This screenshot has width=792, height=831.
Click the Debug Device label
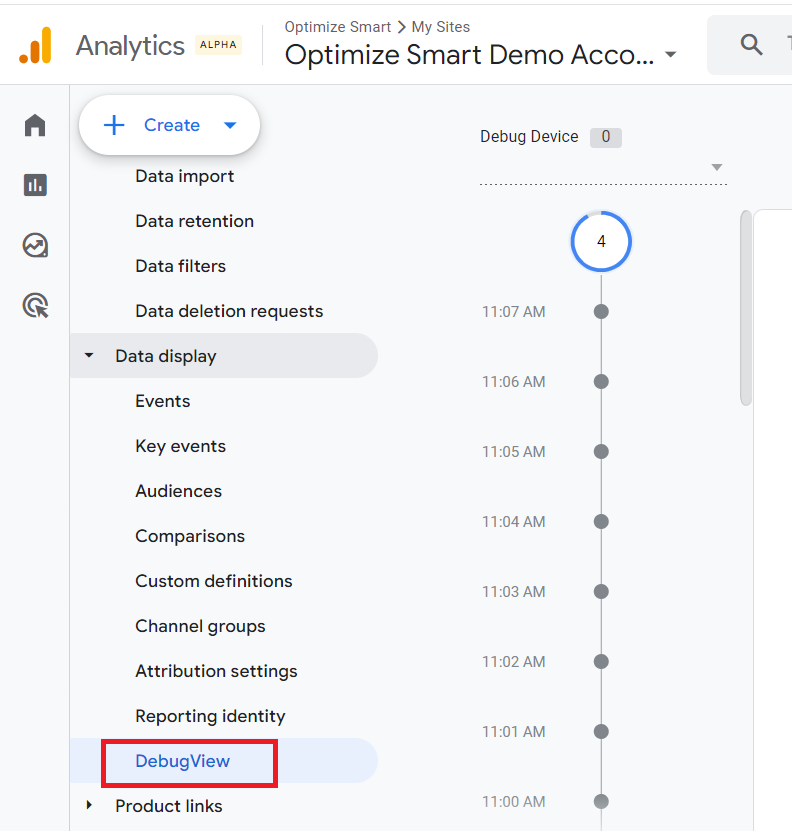tap(529, 137)
